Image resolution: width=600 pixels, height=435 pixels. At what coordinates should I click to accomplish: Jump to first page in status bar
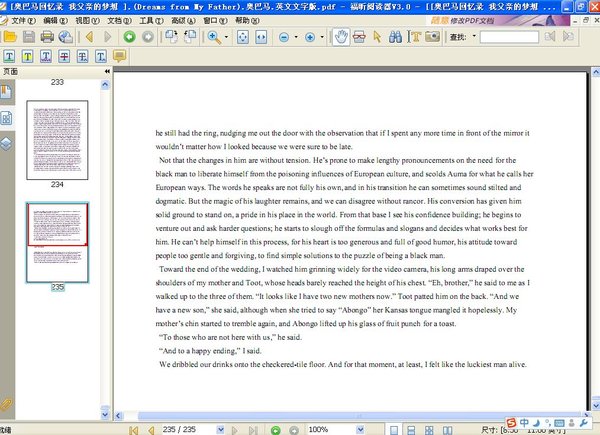click(133, 430)
